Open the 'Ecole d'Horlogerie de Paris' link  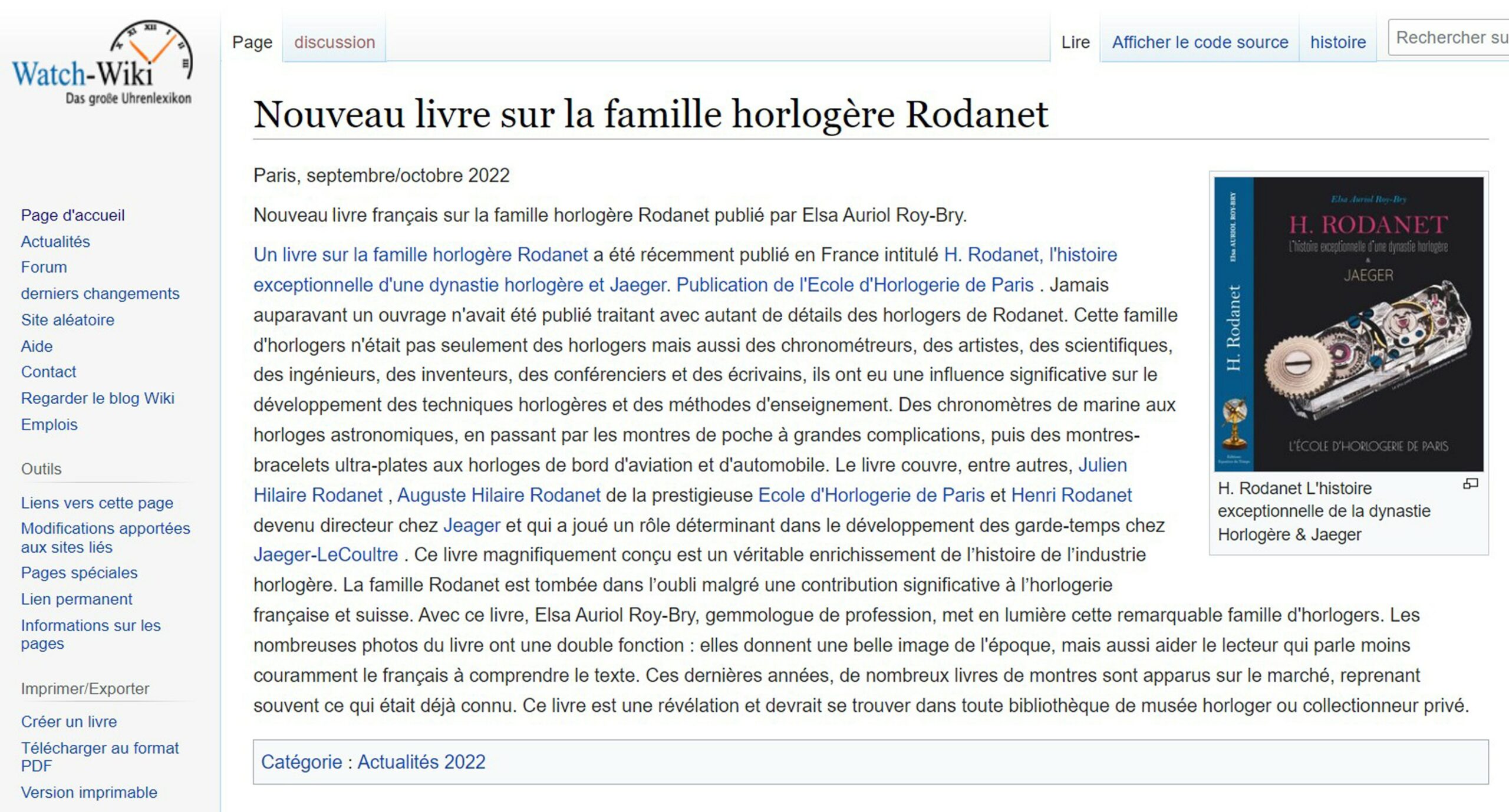[869, 495]
